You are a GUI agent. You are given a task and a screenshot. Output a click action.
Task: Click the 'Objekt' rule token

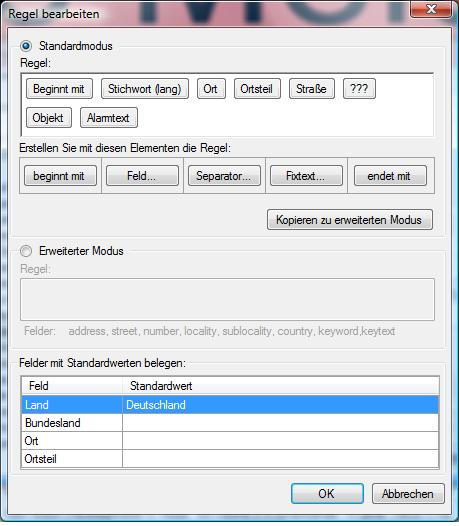coord(49,118)
